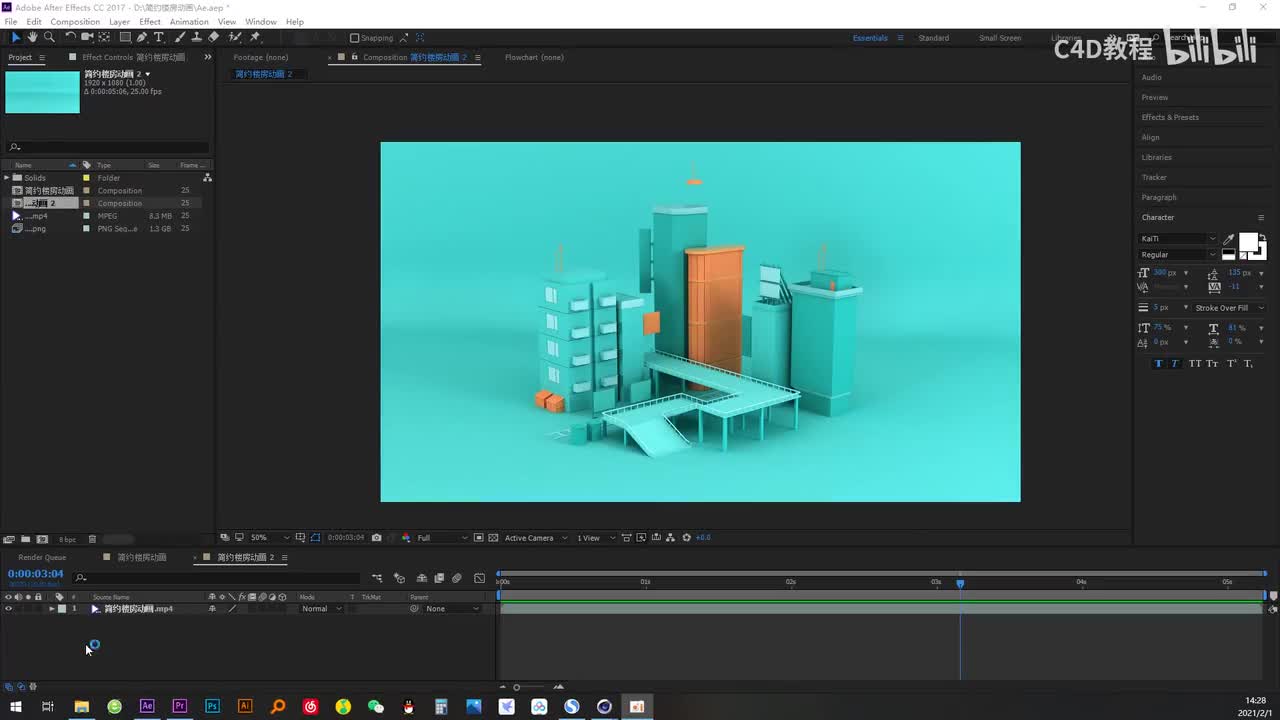Toggle Faux Bold text style
The image size is (1280, 720).
tap(1158, 364)
